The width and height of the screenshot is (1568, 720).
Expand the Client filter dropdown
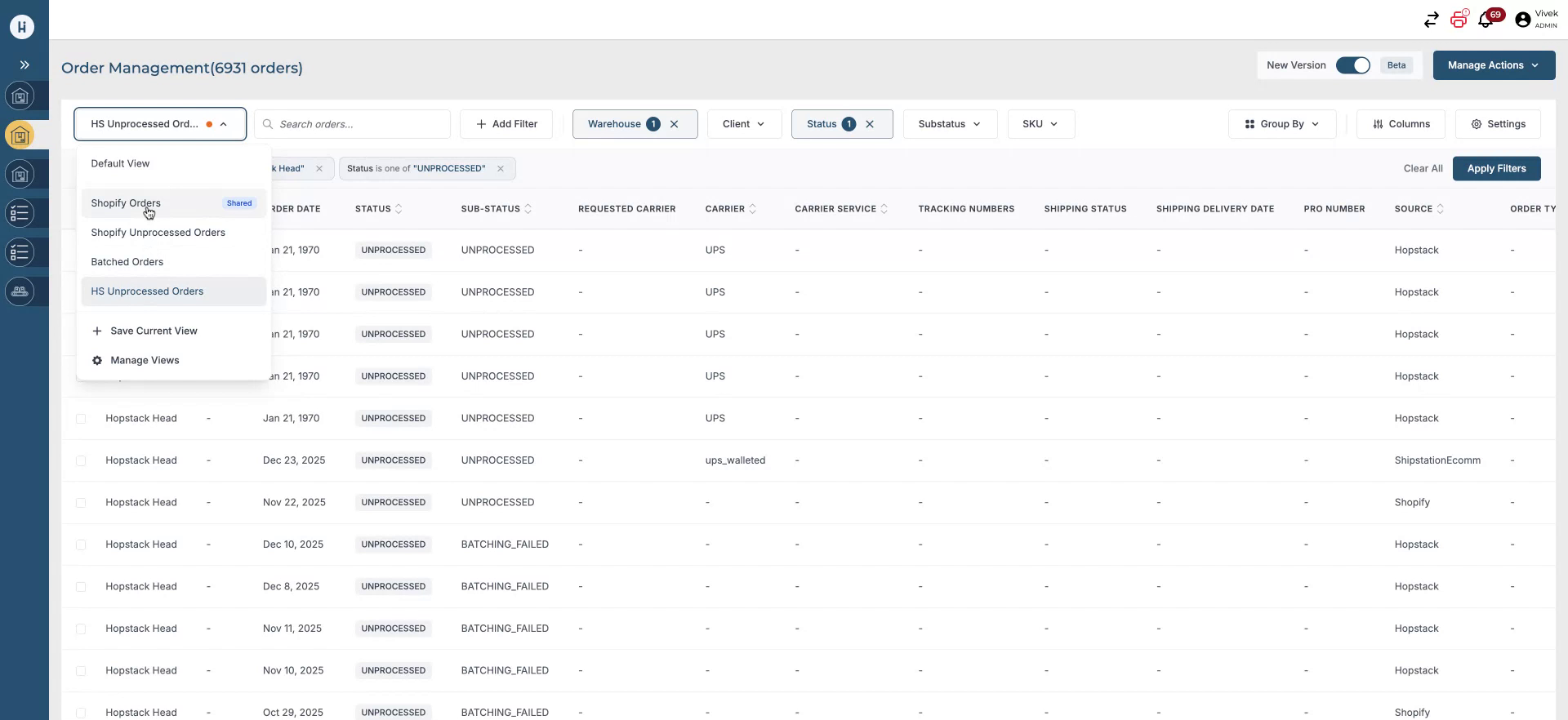(744, 124)
